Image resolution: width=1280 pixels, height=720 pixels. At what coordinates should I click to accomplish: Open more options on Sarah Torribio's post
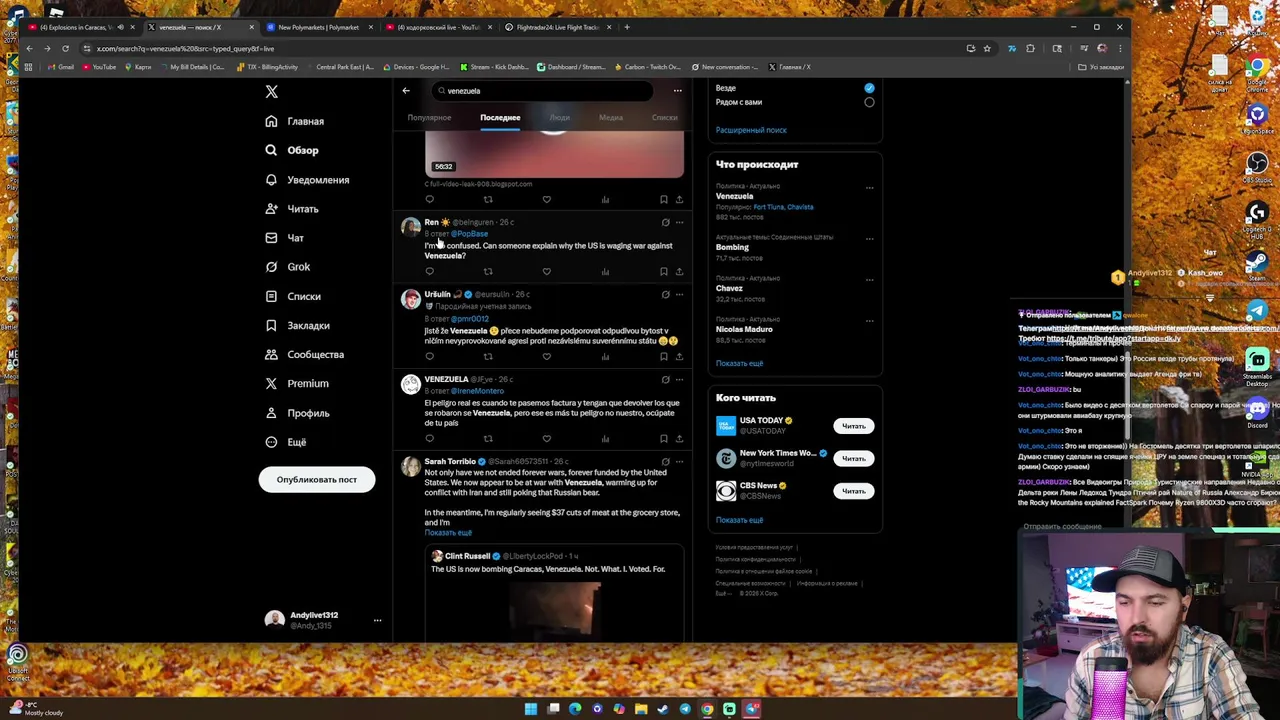(679, 462)
